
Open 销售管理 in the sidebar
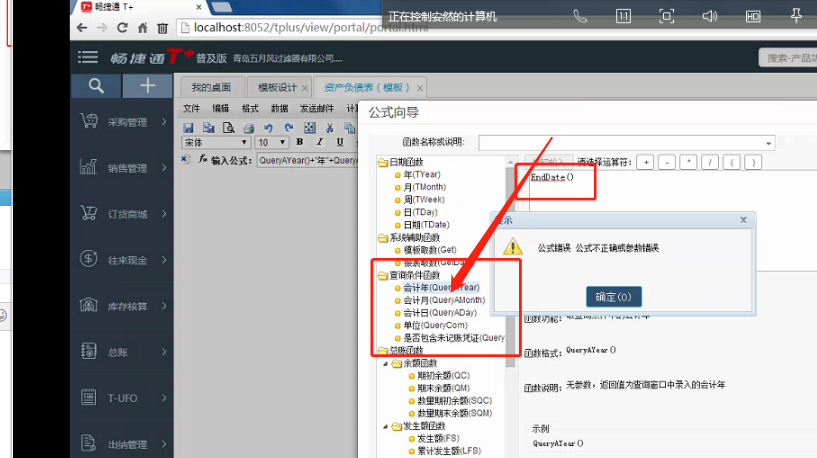coord(122,168)
